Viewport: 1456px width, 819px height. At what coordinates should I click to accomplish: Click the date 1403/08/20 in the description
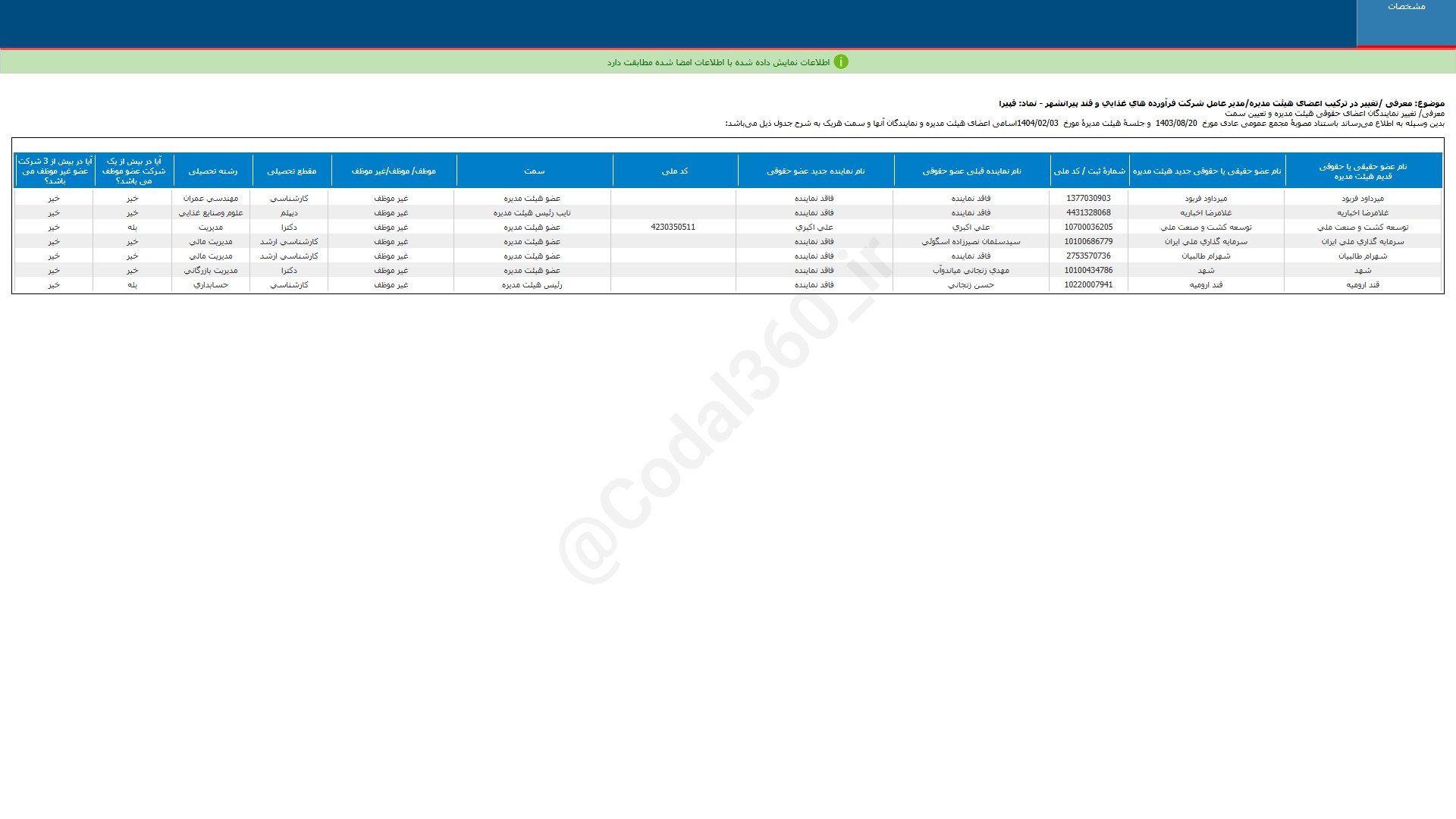1176,123
